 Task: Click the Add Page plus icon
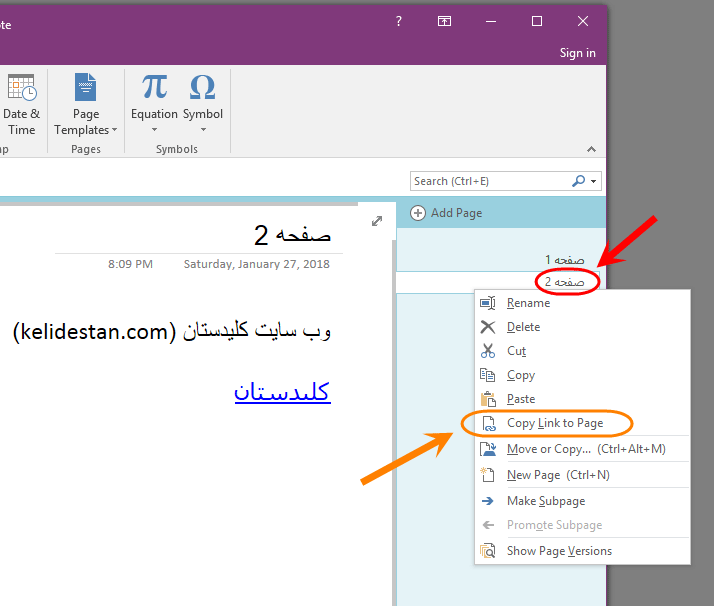pyautogui.click(x=418, y=213)
